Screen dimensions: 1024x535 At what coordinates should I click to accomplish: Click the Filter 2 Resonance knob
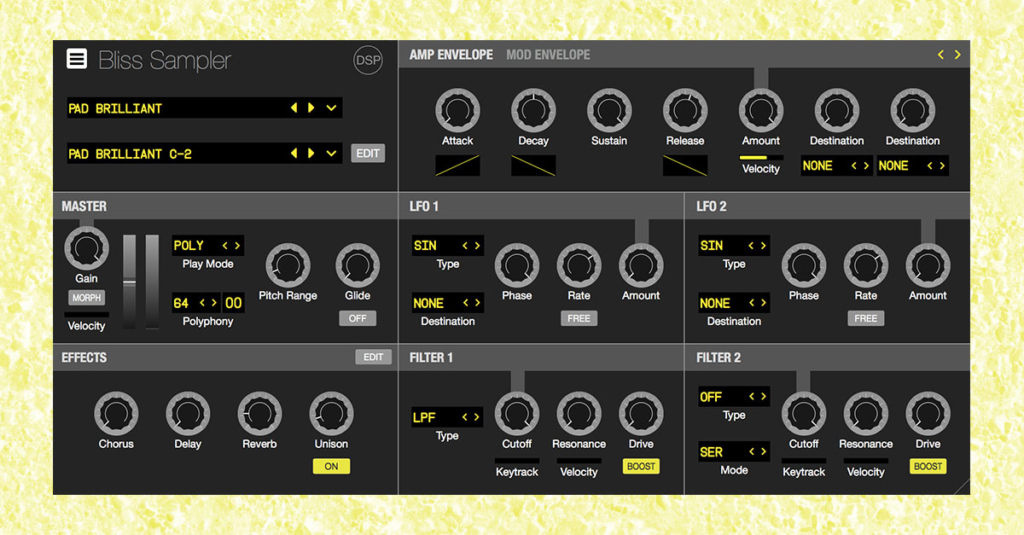click(x=865, y=413)
